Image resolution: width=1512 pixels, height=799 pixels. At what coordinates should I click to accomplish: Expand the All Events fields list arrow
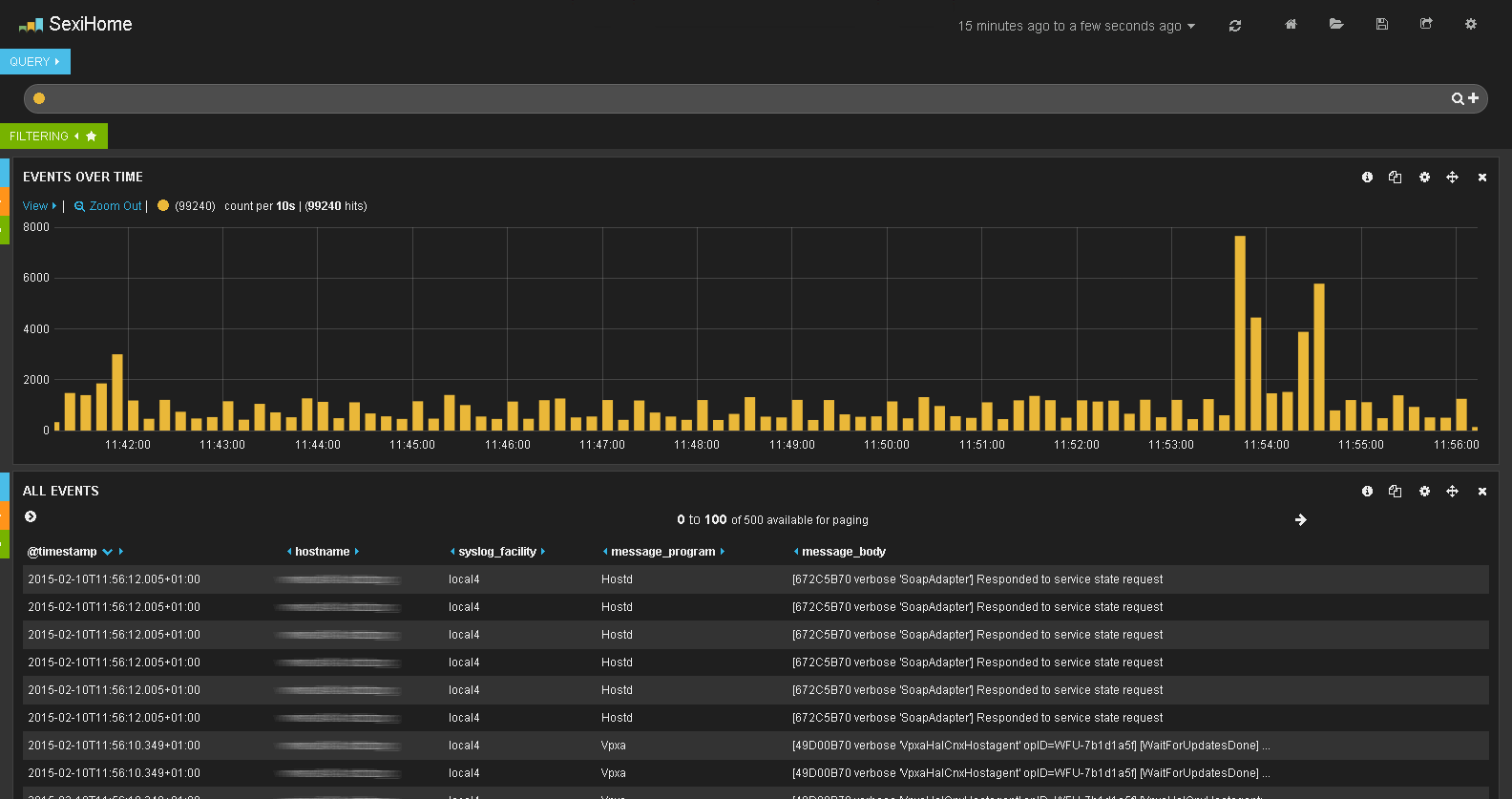click(31, 516)
